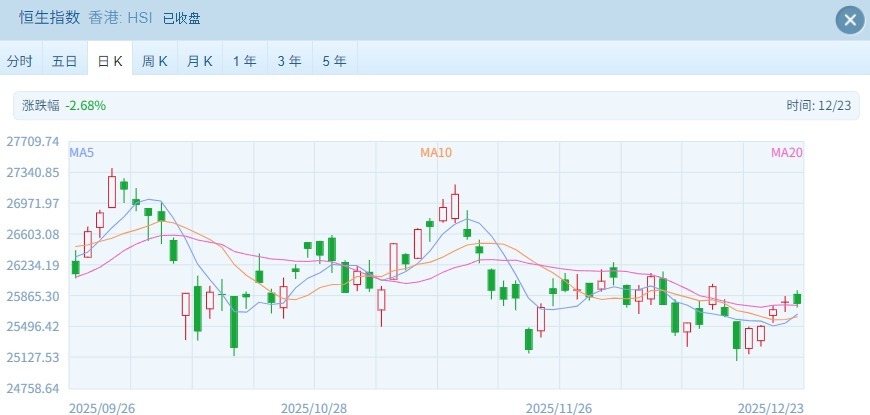The width and height of the screenshot is (870, 415).
Task: Show the 3年 three-year chart
Action: click(x=289, y=61)
